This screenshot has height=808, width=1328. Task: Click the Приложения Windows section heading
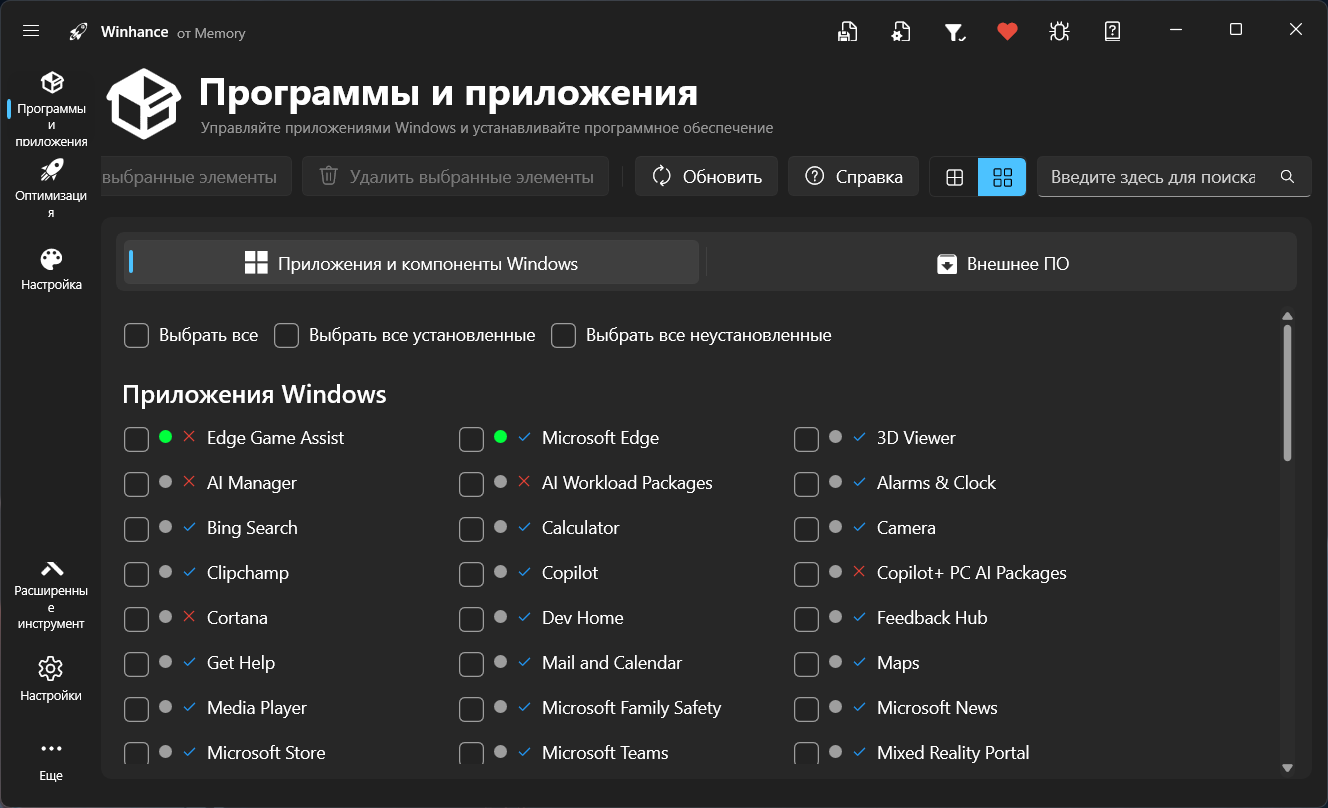[254, 394]
